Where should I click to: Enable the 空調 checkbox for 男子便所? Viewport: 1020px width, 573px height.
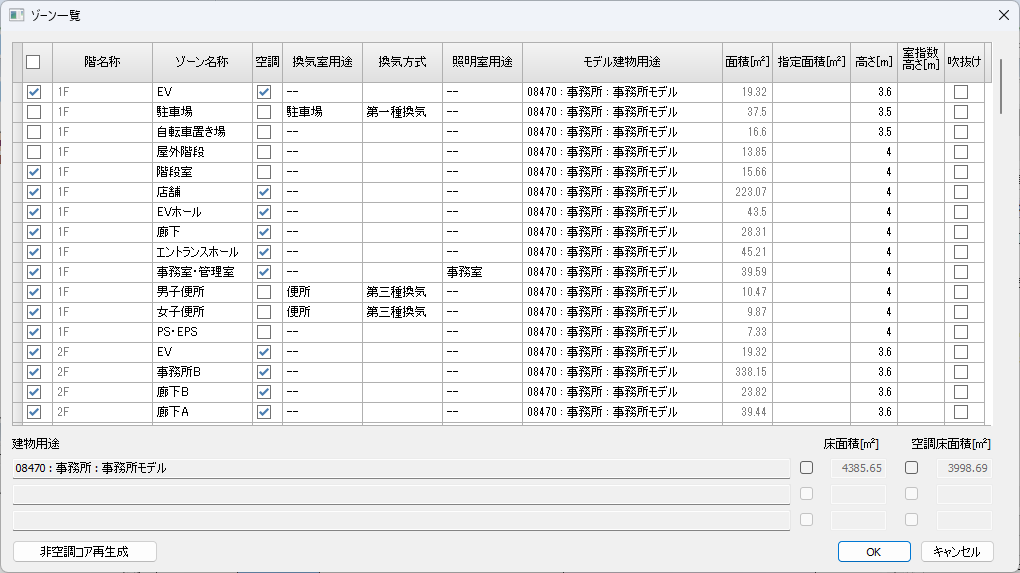pos(264,292)
